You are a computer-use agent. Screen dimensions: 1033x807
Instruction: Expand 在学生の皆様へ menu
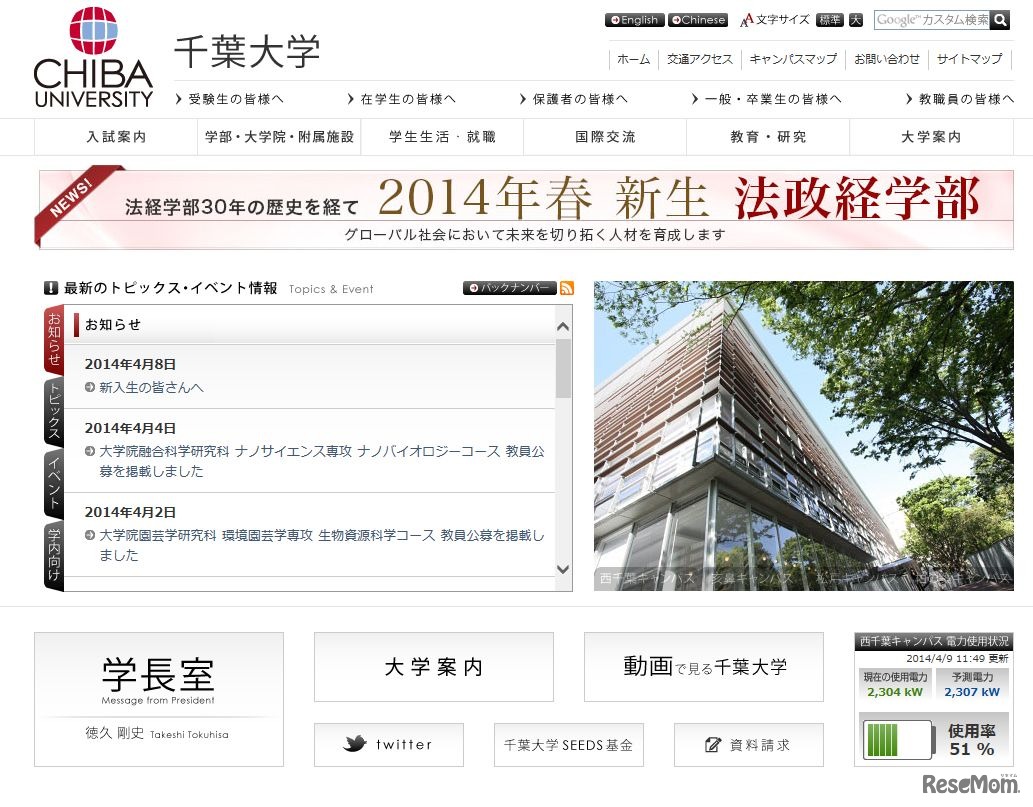coord(406,98)
